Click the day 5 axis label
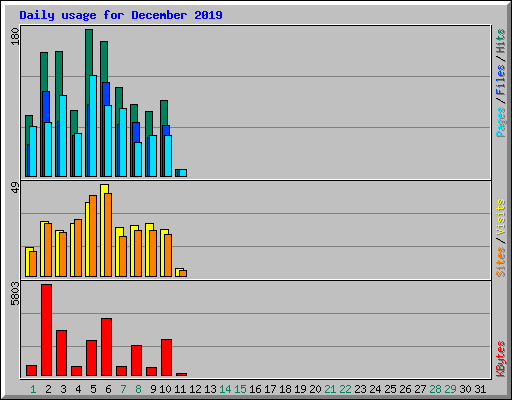This screenshot has width=512, height=400. (x=93, y=389)
